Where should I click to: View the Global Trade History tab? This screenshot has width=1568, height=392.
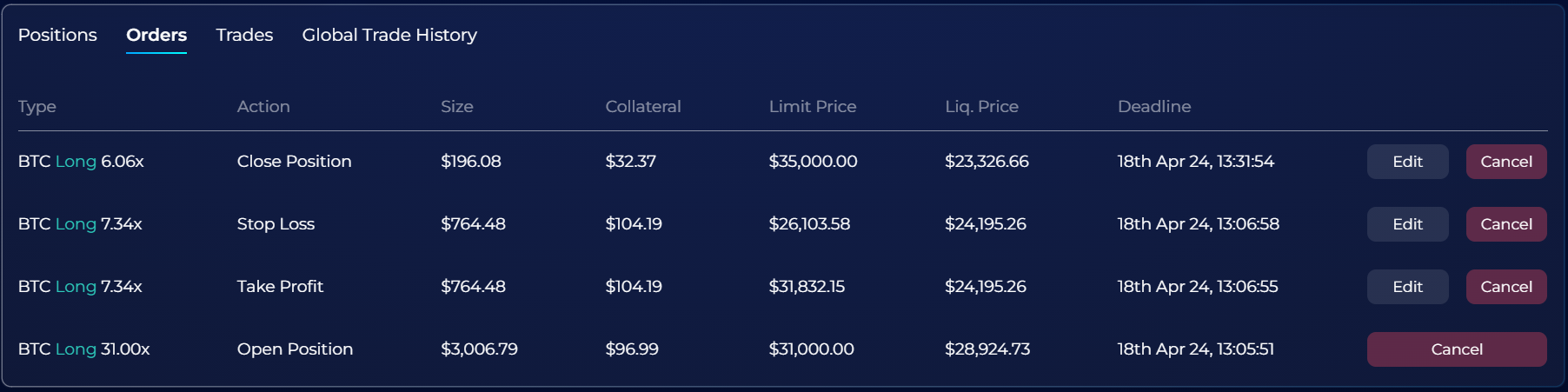point(389,35)
